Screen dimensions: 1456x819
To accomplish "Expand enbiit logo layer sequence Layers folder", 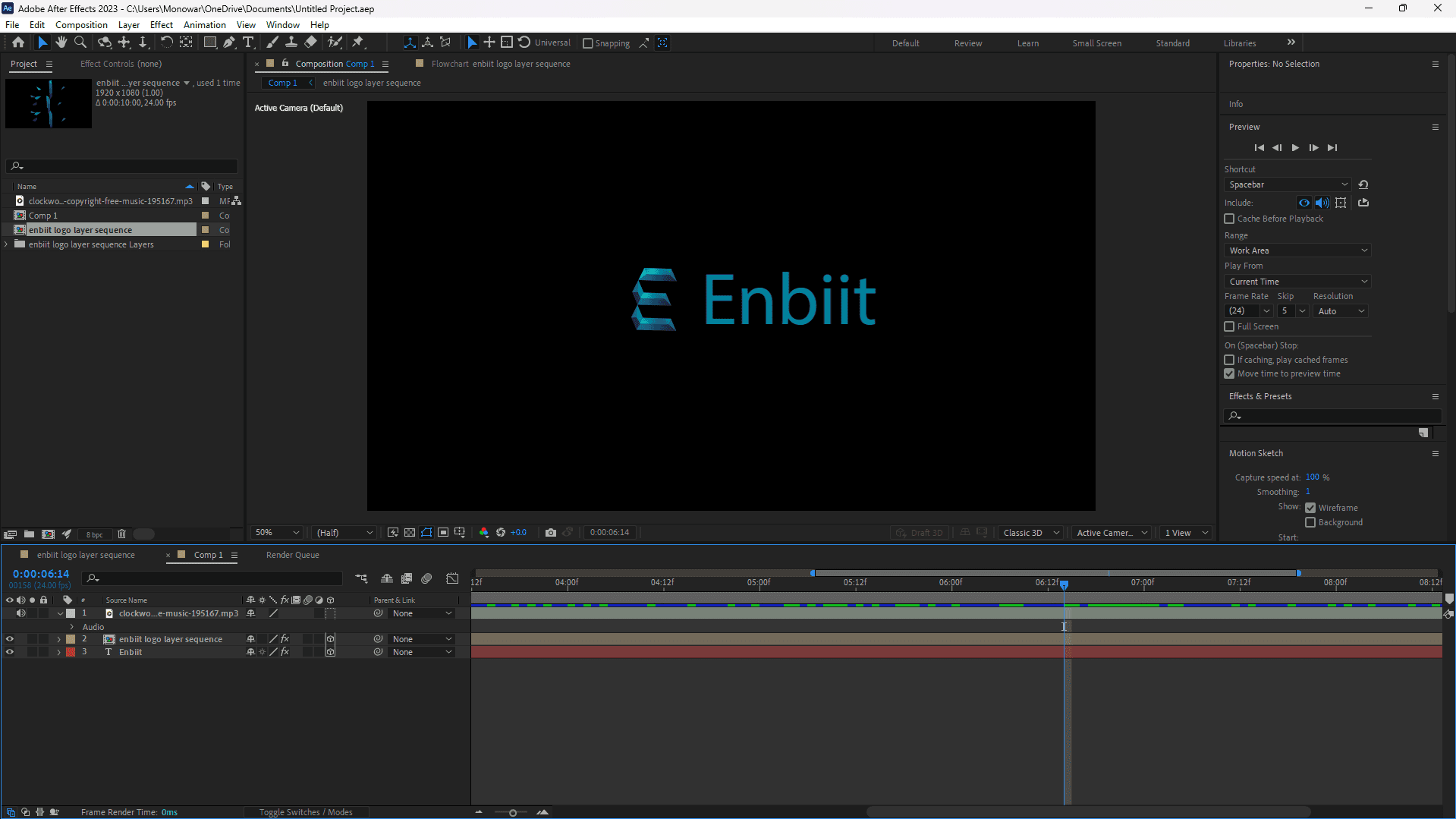I will pyautogui.click(x=7, y=244).
